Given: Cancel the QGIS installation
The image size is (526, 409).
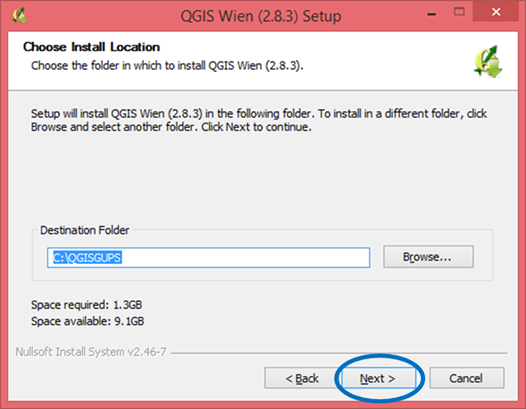Looking at the screenshot, I should click(x=467, y=378).
